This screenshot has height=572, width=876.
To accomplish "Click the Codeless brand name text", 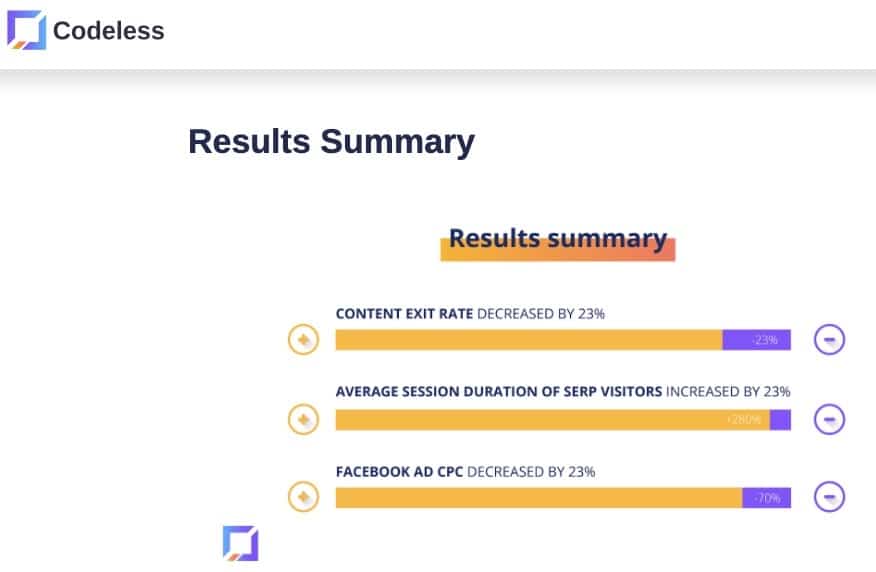I will pyautogui.click(x=108, y=31).
